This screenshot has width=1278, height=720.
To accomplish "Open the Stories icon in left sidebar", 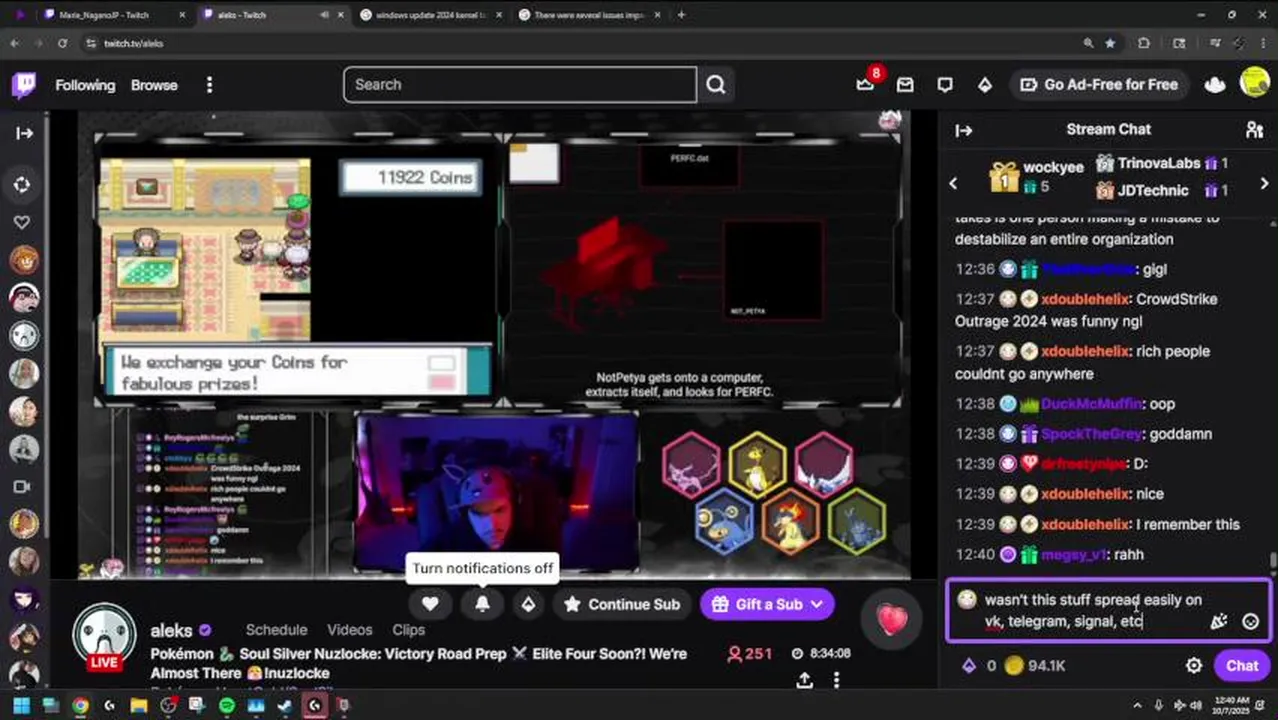I will click(x=24, y=184).
